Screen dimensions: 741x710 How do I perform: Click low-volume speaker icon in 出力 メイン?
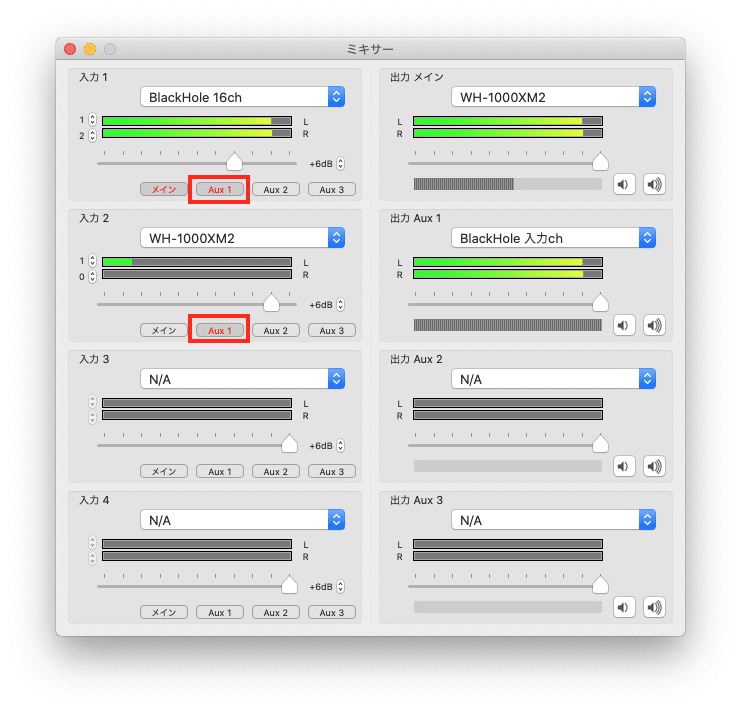pos(623,184)
